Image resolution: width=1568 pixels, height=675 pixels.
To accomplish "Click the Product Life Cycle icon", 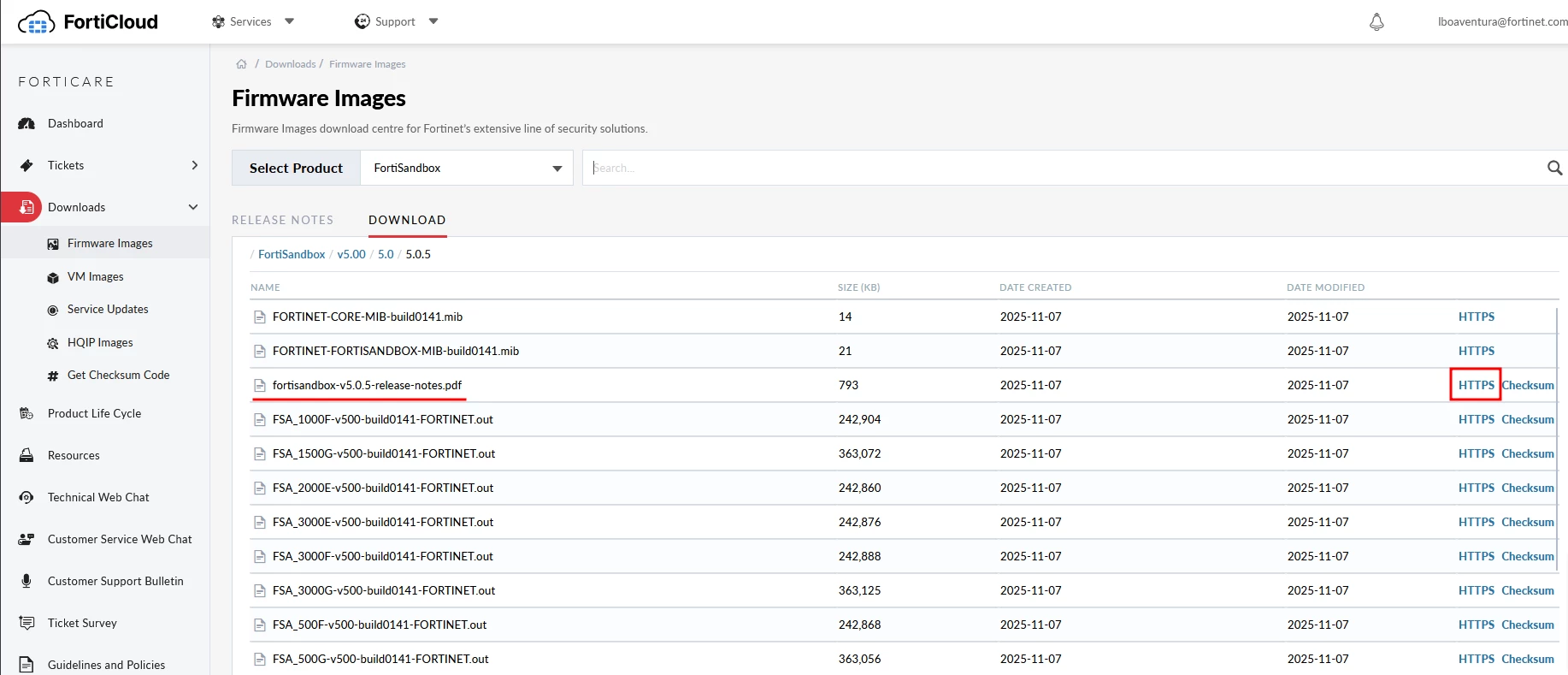I will click(x=27, y=413).
